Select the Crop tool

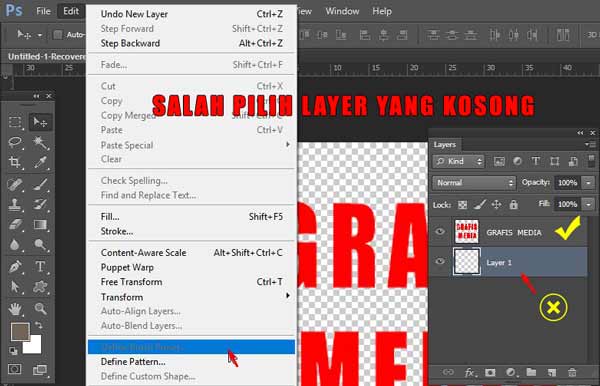(15, 162)
